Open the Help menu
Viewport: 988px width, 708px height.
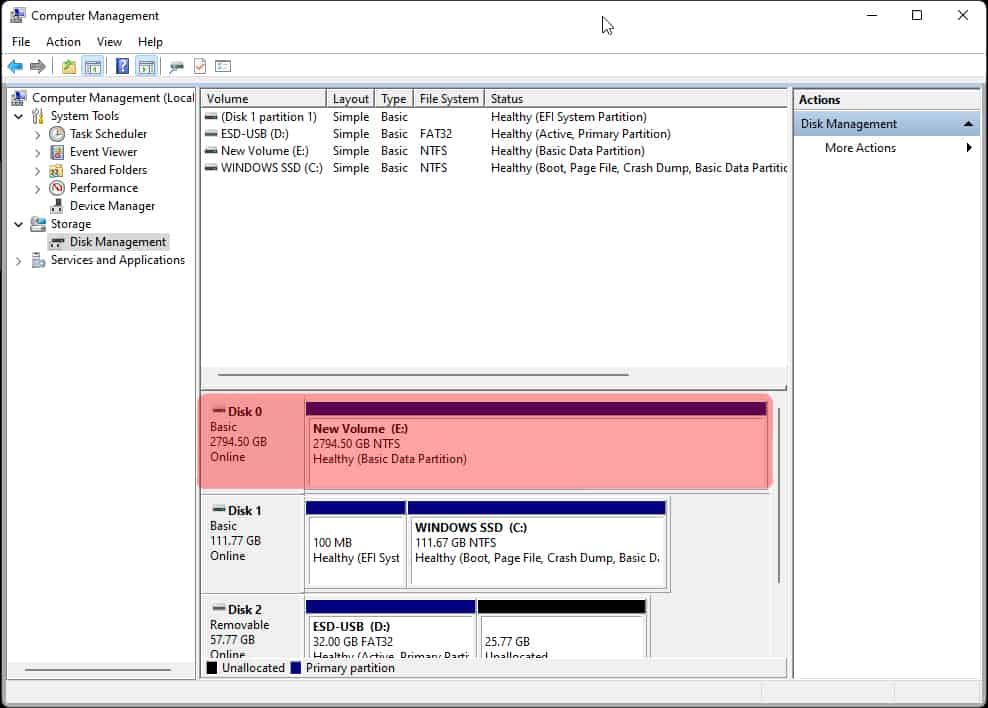[150, 42]
